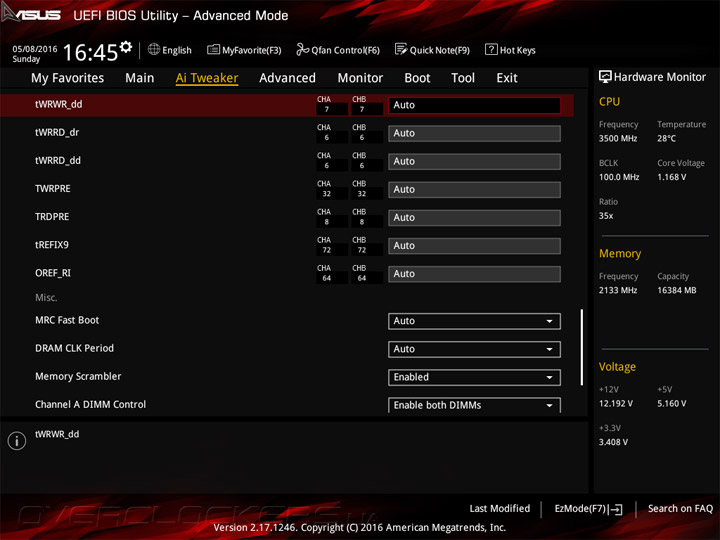Open the Memory Scrambler dropdown

474,377
